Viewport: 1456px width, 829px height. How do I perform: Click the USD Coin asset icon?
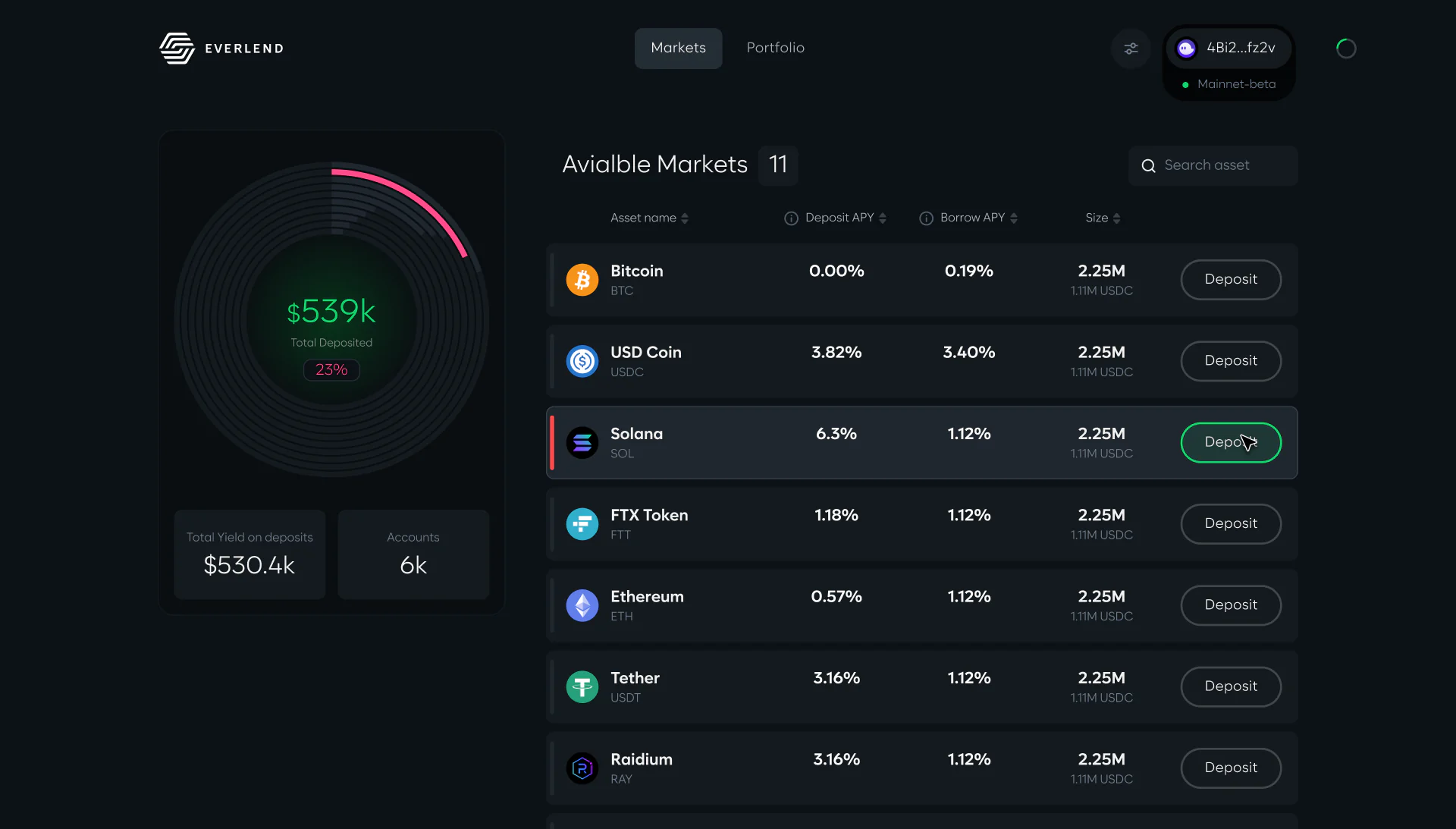click(582, 361)
